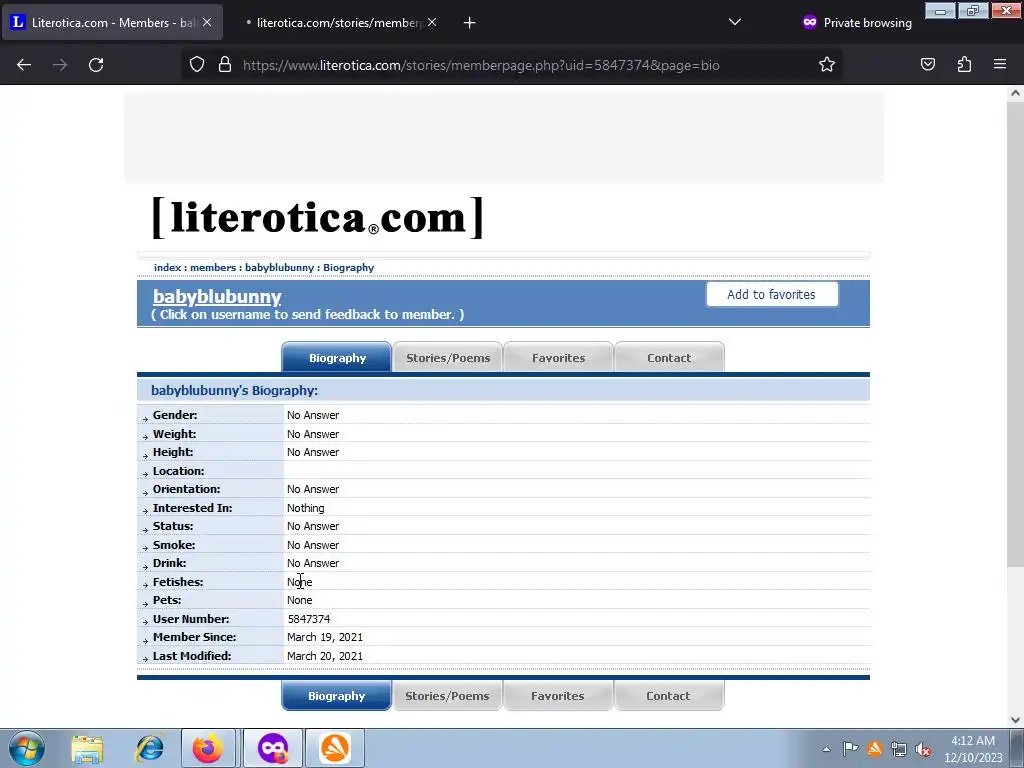Select the Literotica.com Members browser tab

pyautogui.click(x=104, y=22)
